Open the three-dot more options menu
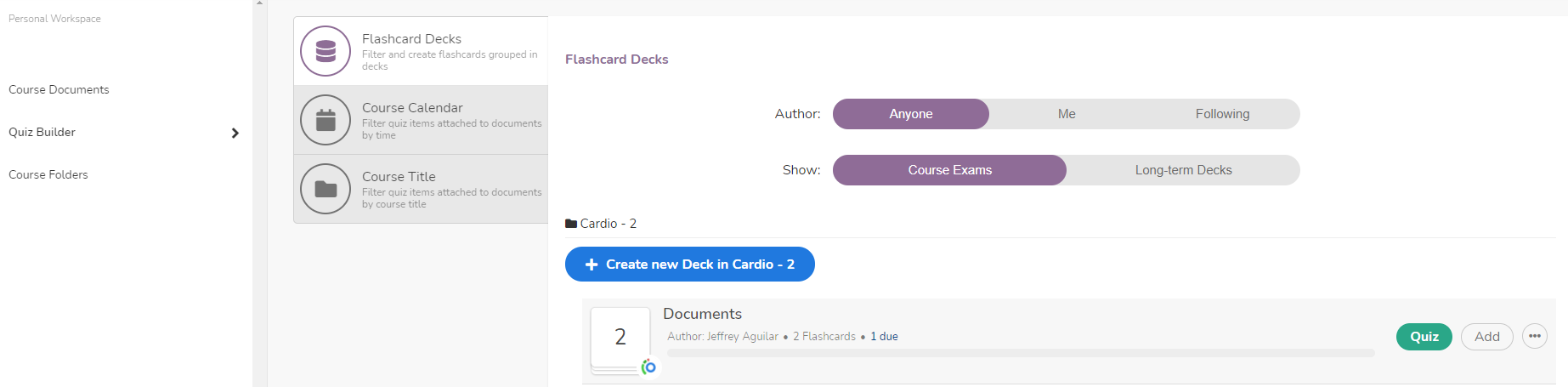Viewport: 1568px width, 387px height. [1534, 337]
